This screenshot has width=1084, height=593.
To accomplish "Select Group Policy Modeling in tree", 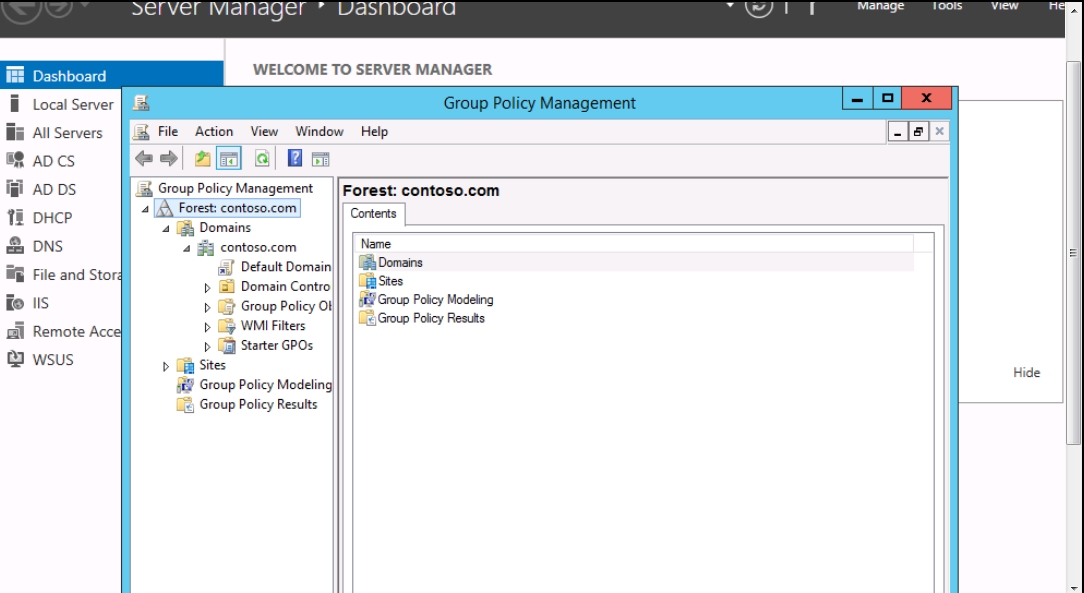I will point(265,385).
